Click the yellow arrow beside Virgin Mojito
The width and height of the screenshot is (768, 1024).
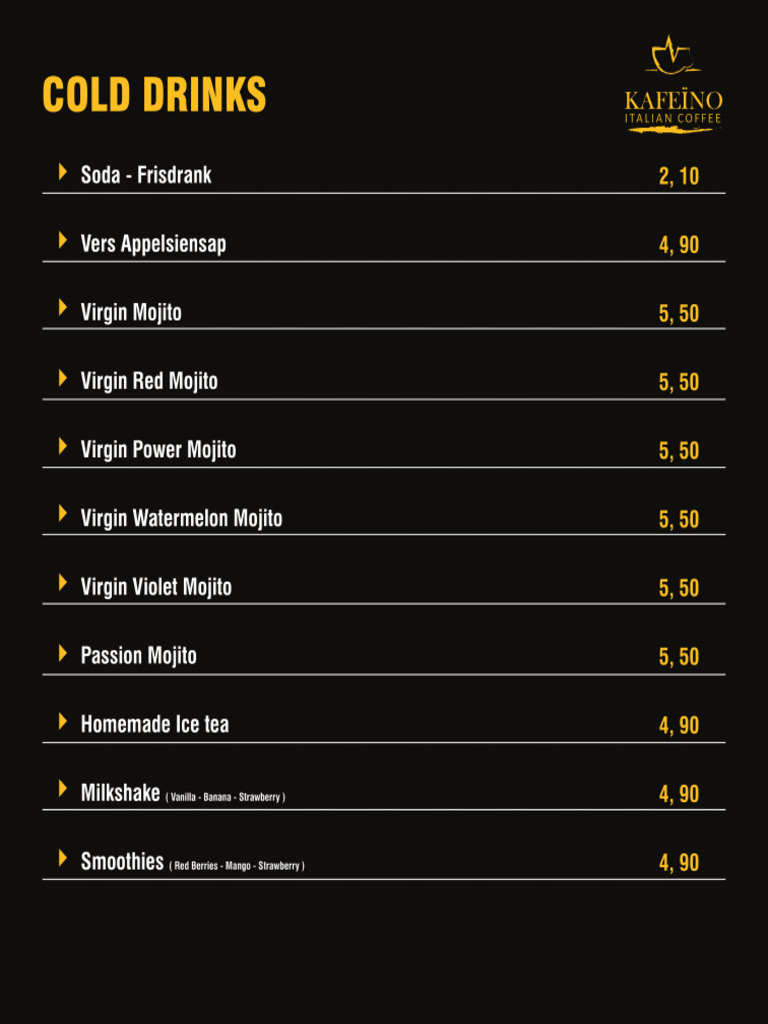pyautogui.click(x=63, y=308)
